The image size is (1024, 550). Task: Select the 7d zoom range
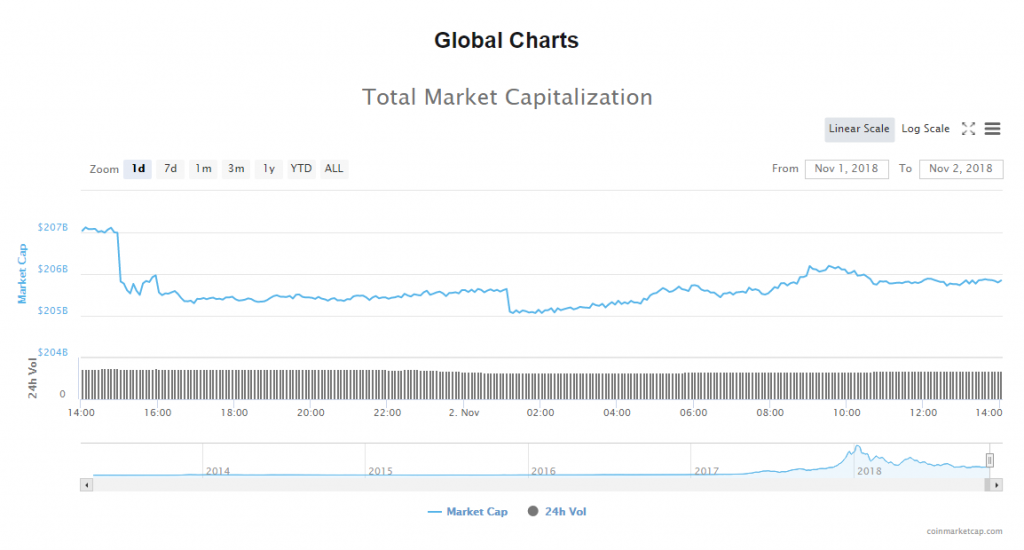pos(171,169)
